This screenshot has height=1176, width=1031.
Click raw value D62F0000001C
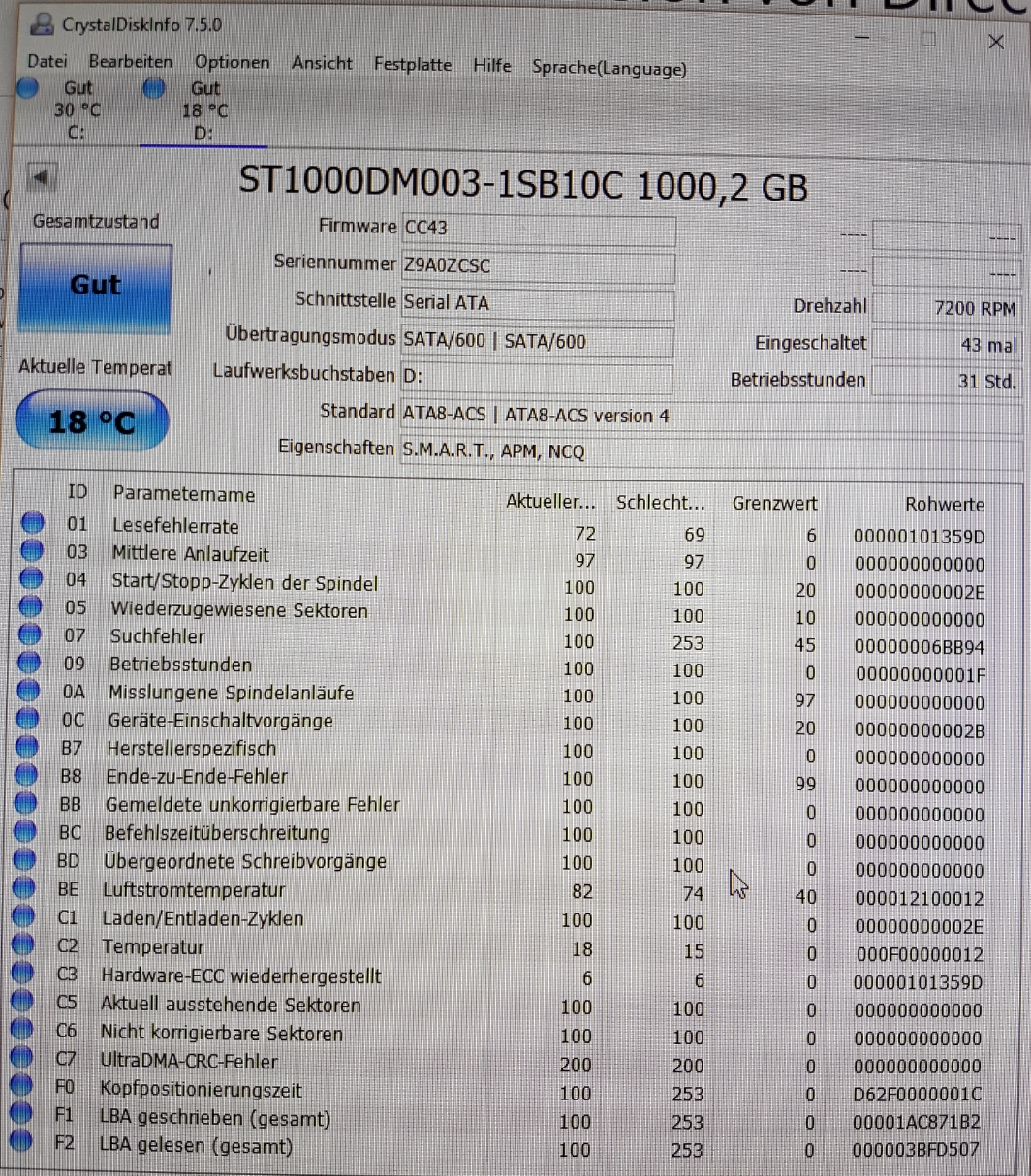tap(917, 1095)
